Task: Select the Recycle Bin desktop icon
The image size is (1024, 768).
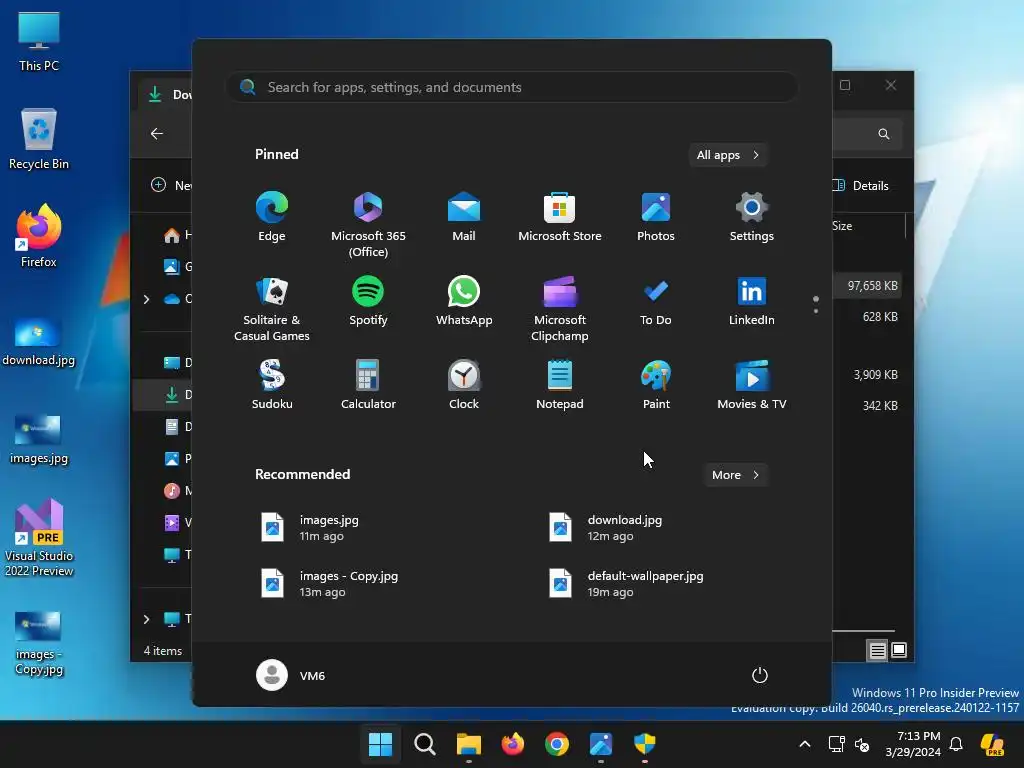Action: (x=39, y=140)
